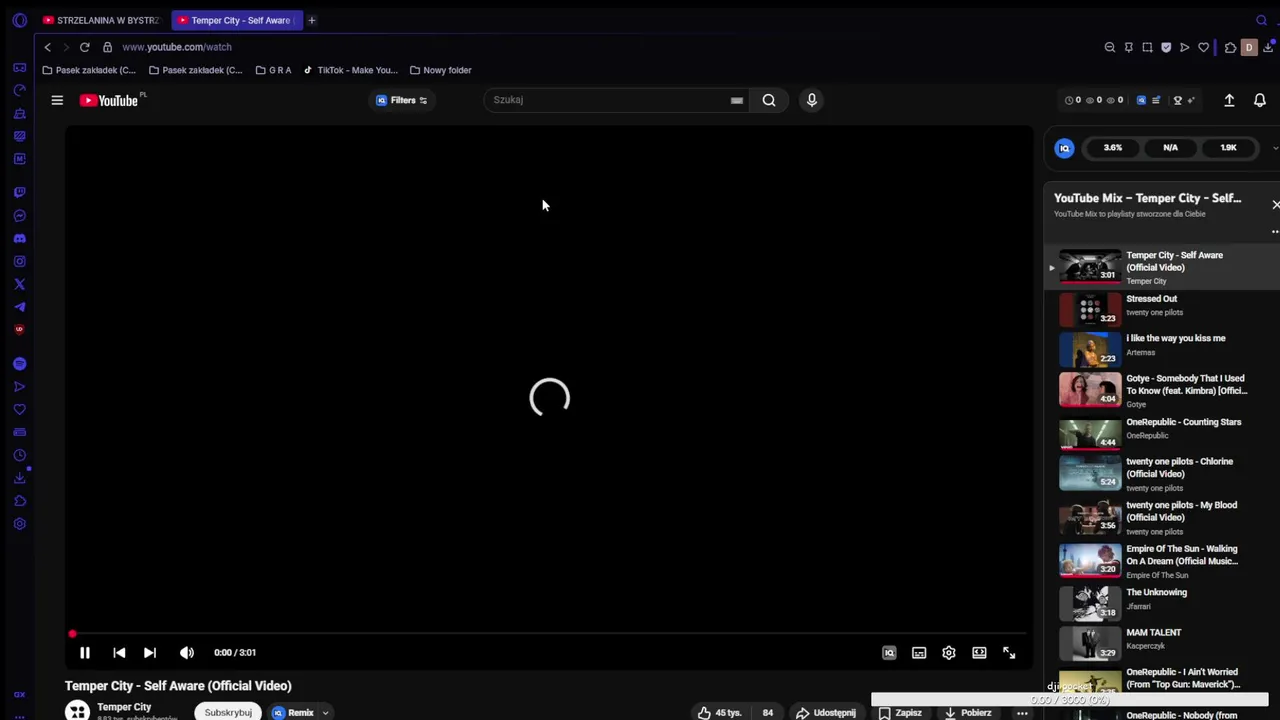Switch to STRZELANINA W BYSTRZ tab
This screenshot has width=1280, height=720.
coord(100,20)
